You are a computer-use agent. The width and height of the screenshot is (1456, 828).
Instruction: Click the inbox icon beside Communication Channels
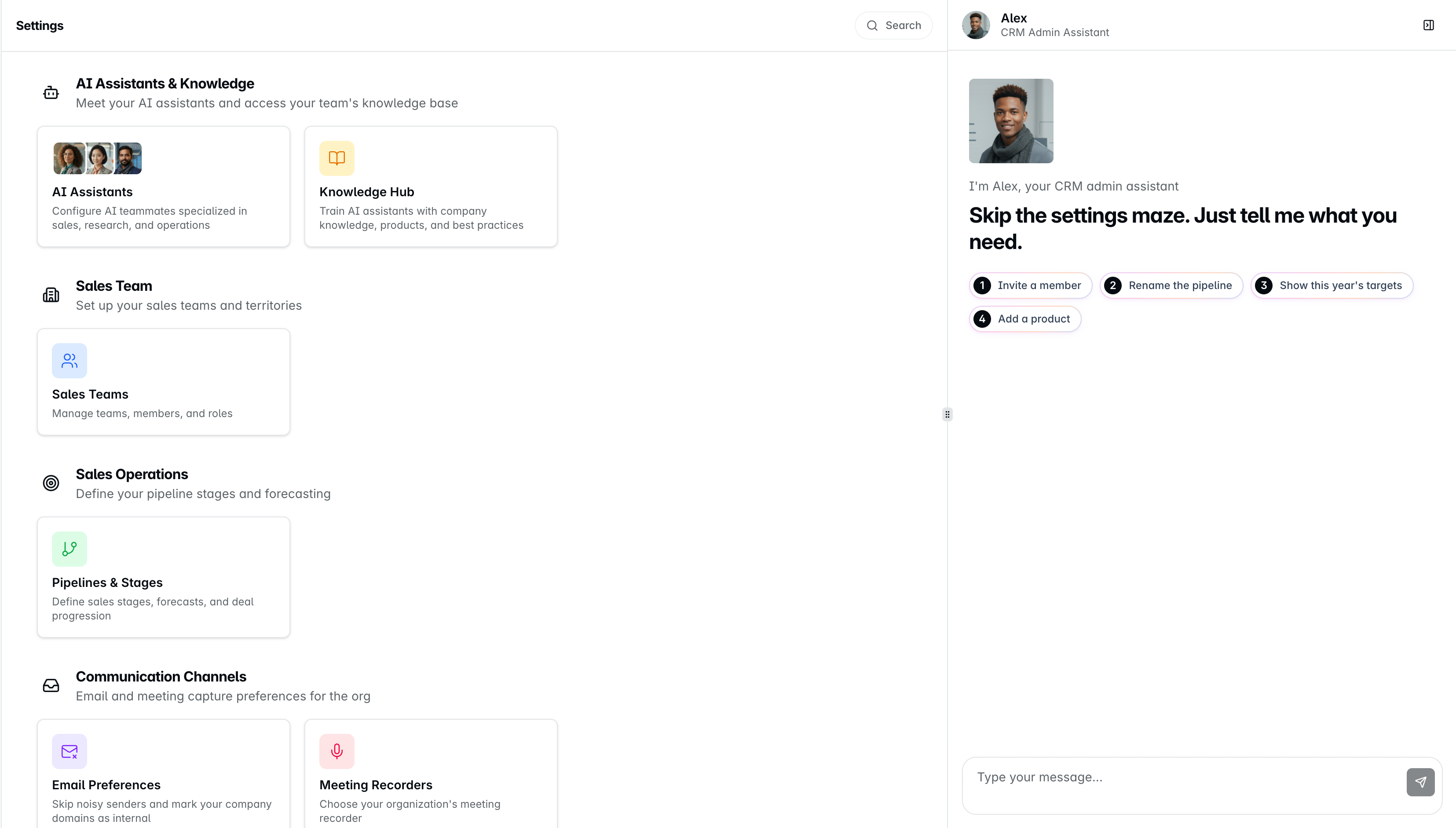point(51,685)
